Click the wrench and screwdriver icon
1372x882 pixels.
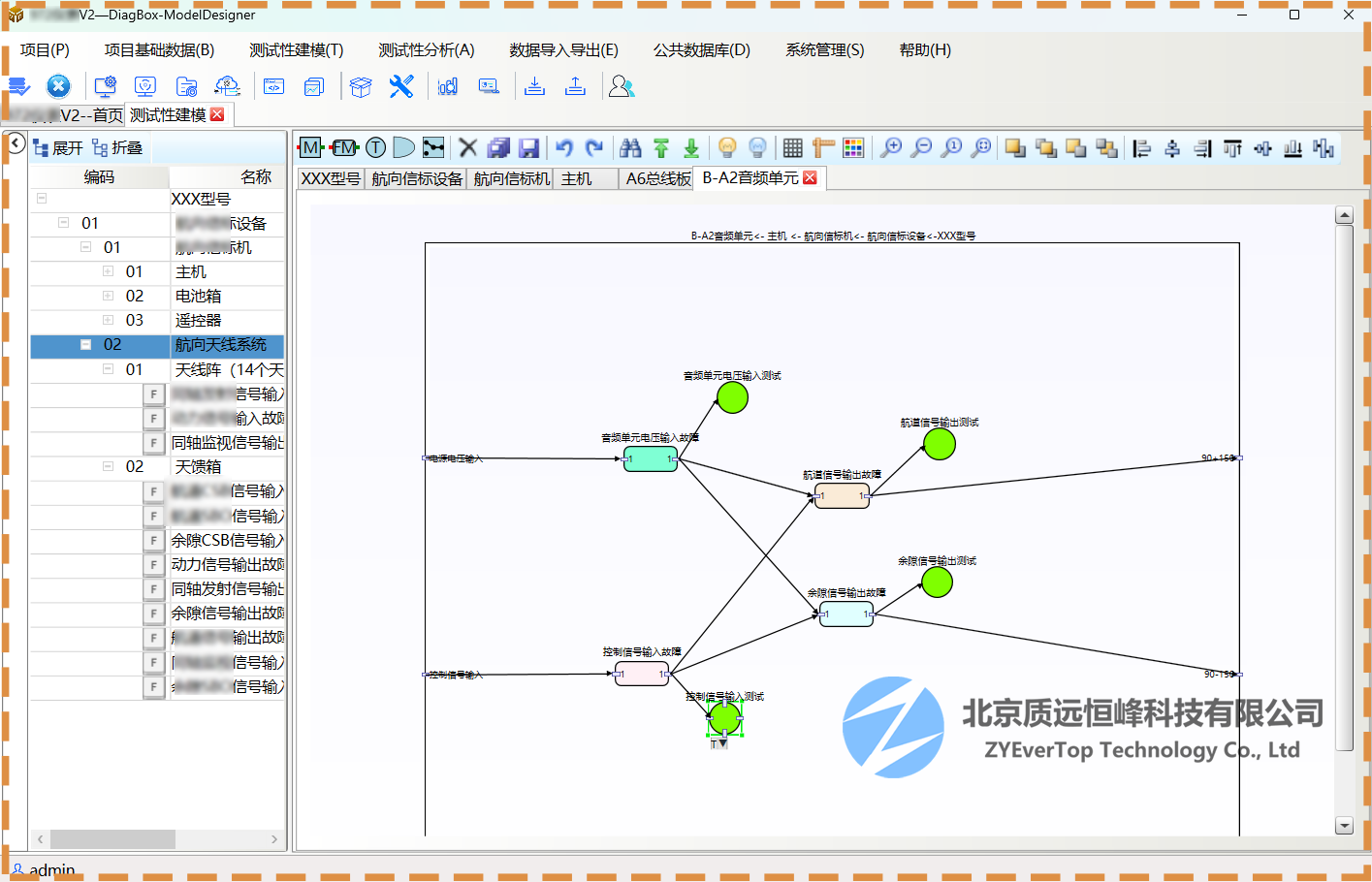[401, 86]
